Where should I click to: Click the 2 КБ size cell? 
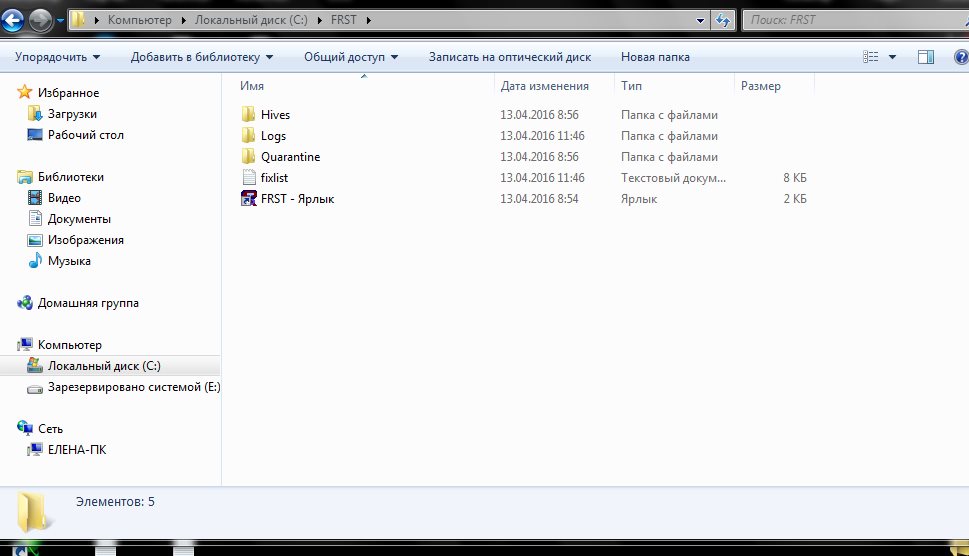click(x=795, y=199)
